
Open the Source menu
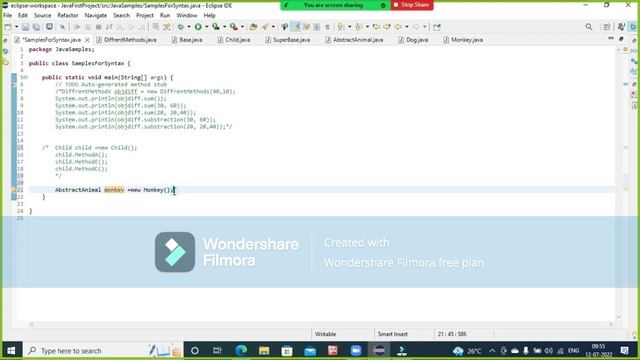(x=42, y=16)
